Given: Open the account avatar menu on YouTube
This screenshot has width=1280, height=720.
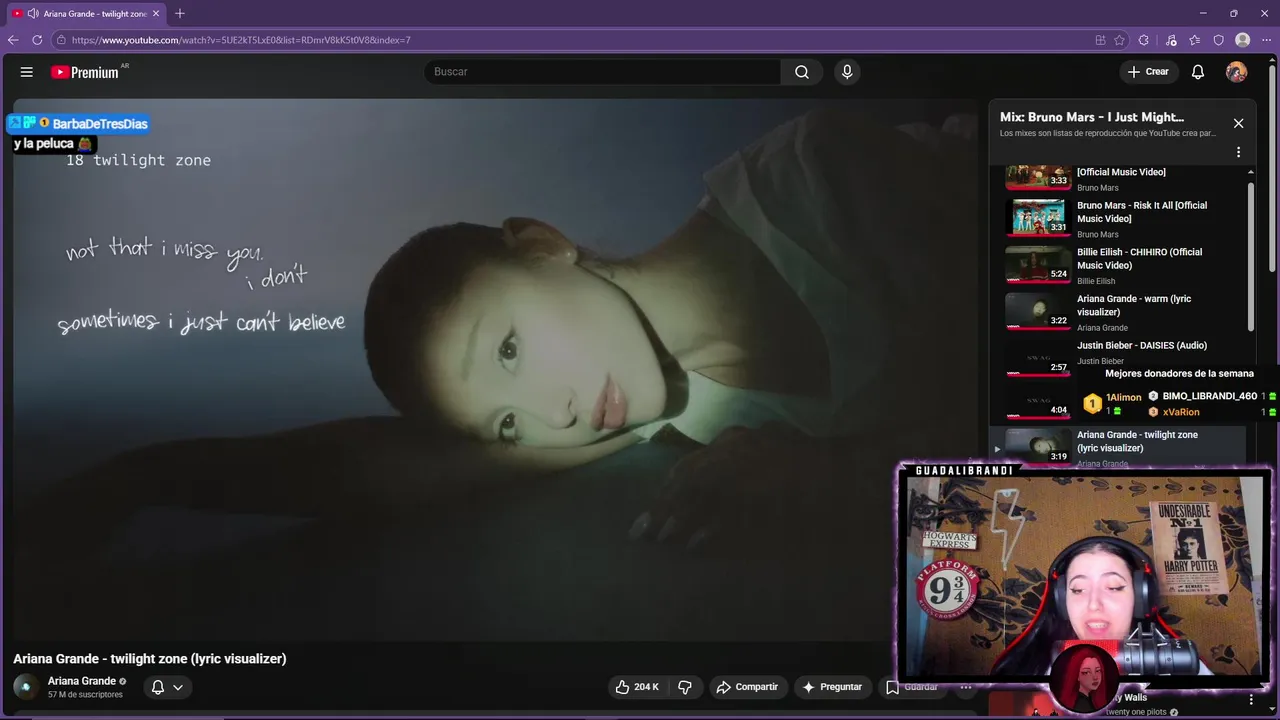Looking at the screenshot, I should point(1237,72).
